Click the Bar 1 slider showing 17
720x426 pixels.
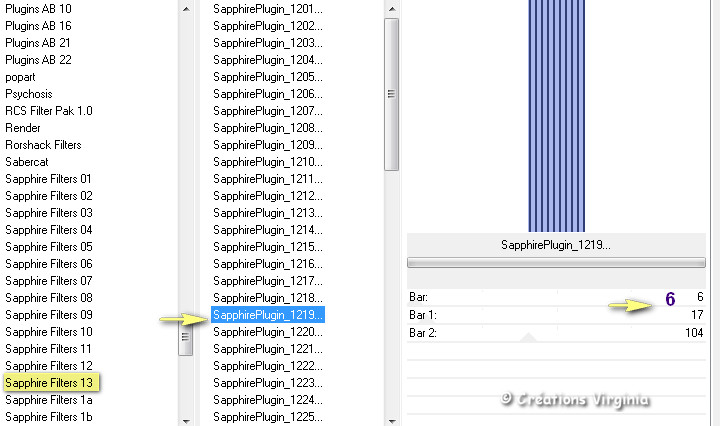(556, 315)
